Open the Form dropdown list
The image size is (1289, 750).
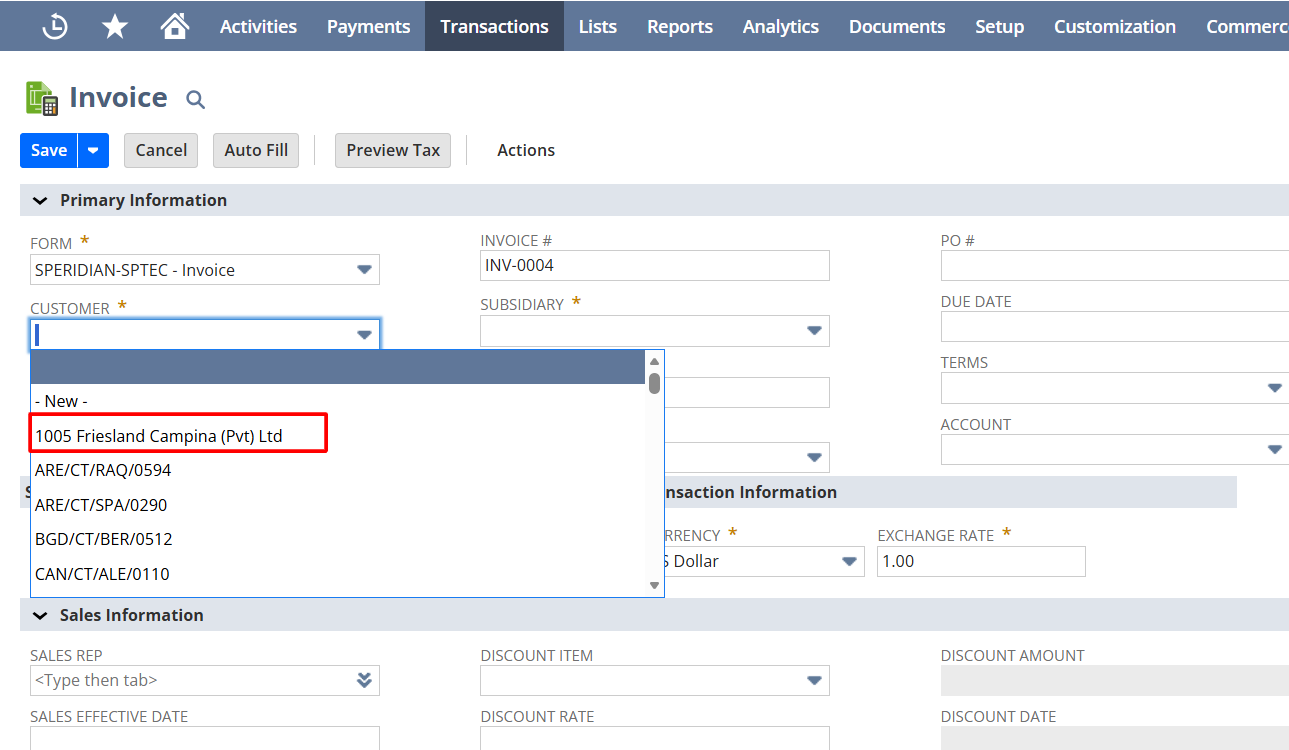tap(364, 270)
